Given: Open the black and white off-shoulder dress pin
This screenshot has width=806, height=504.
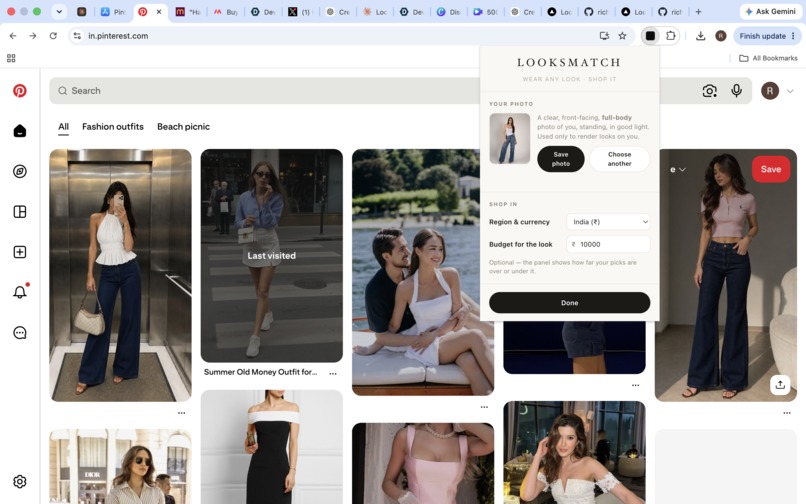Looking at the screenshot, I should pyautogui.click(x=271, y=447).
